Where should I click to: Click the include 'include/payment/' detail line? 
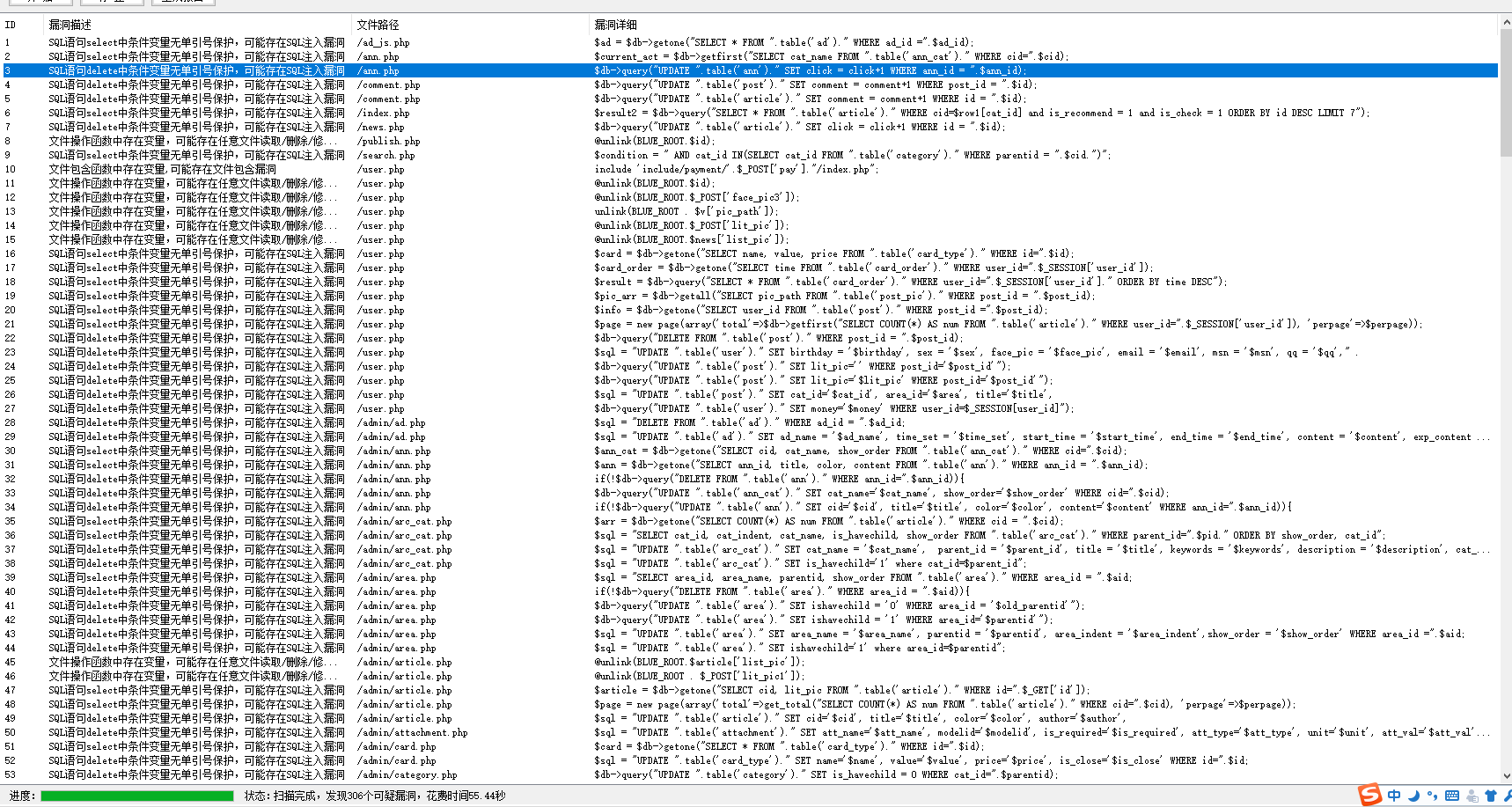tap(735, 169)
